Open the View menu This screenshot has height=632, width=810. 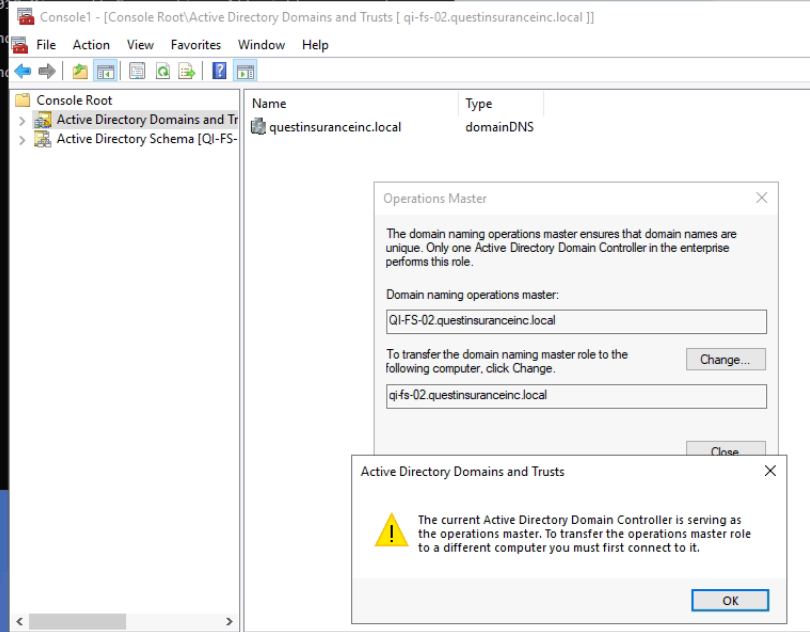[x=140, y=45]
